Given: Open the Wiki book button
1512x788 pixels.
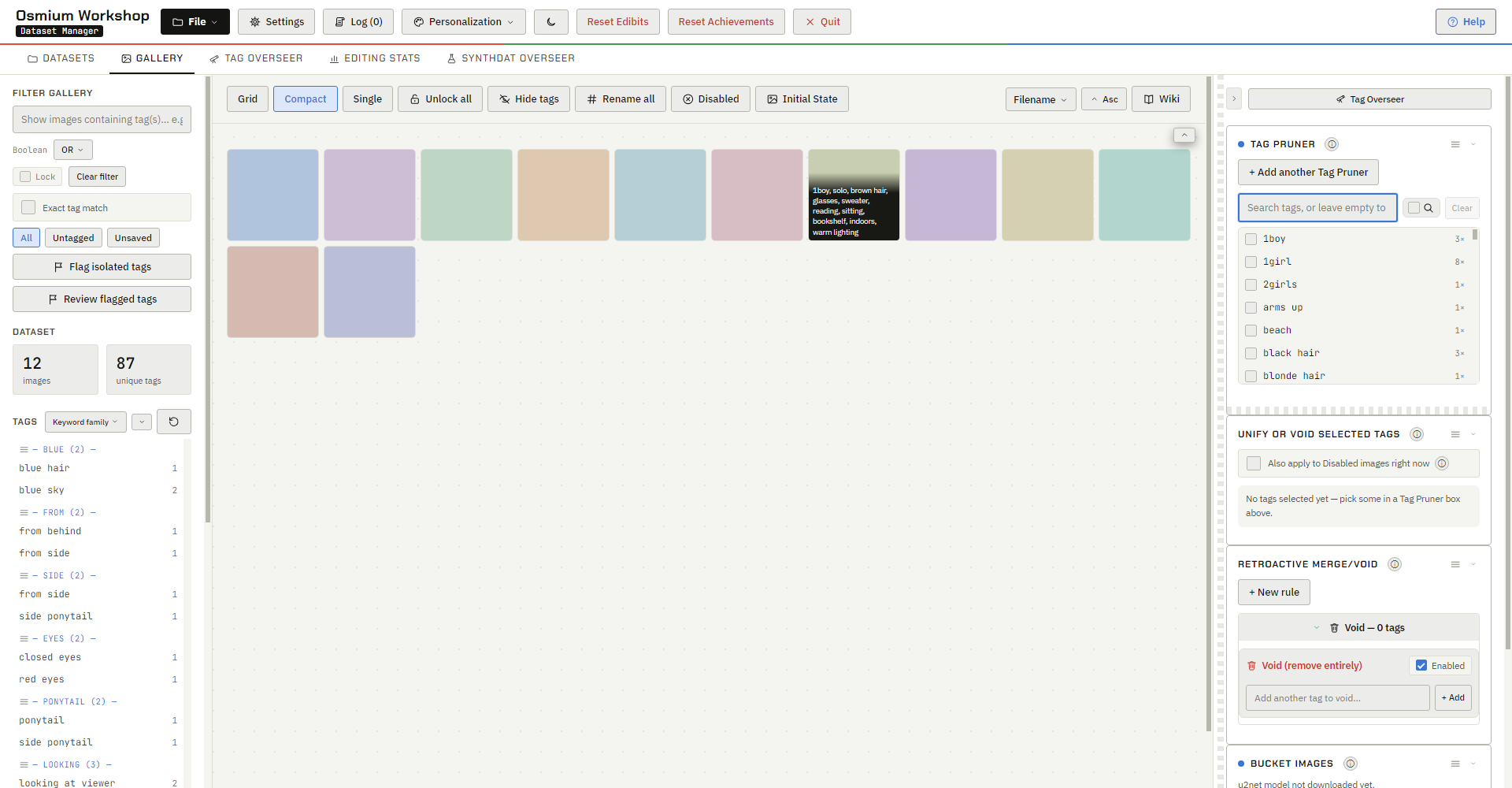Looking at the screenshot, I should tap(1161, 99).
